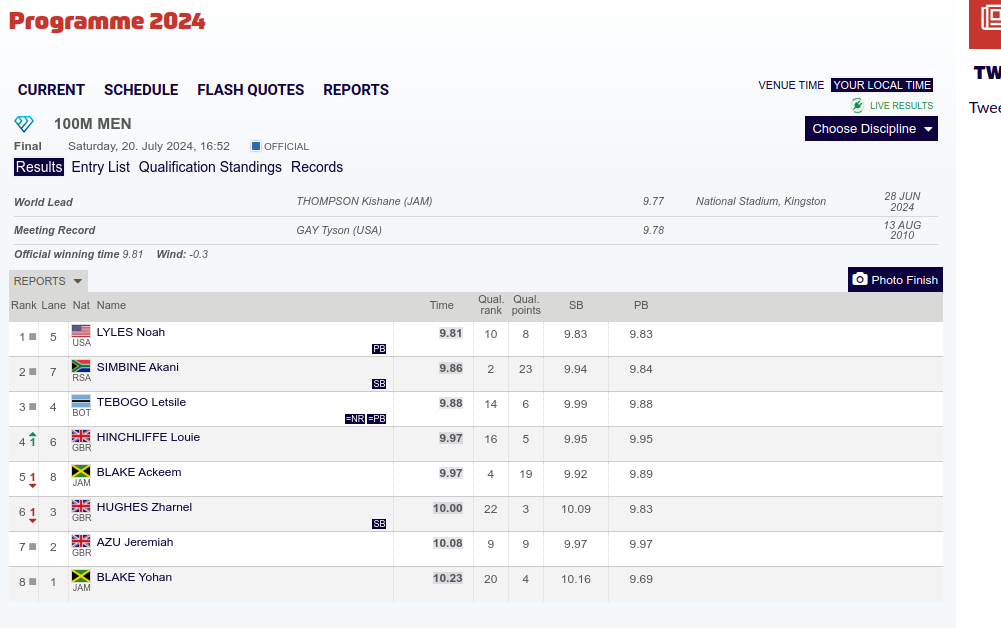Open the Choose Discipline dropdown
Screen dimensions: 1001x628
click(871, 129)
